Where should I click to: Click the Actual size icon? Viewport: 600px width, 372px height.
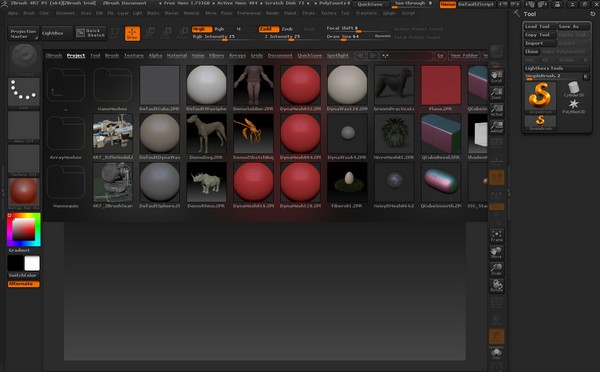(x=497, y=110)
